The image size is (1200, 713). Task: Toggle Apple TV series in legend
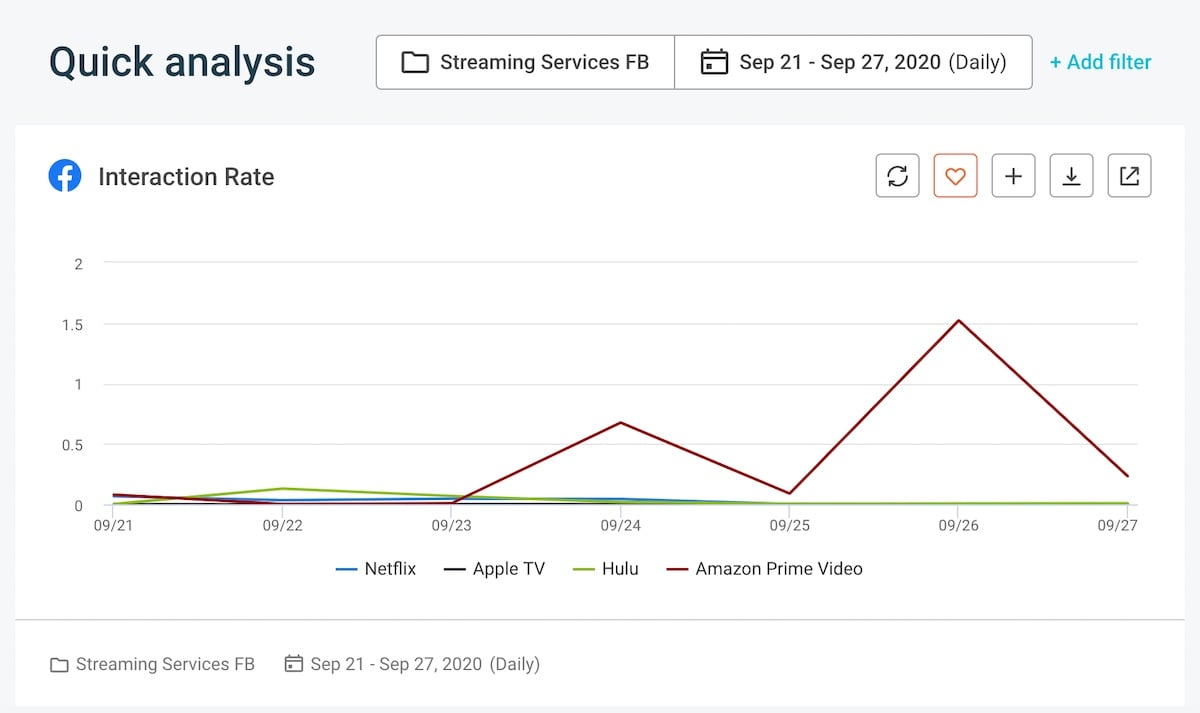(494, 569)
